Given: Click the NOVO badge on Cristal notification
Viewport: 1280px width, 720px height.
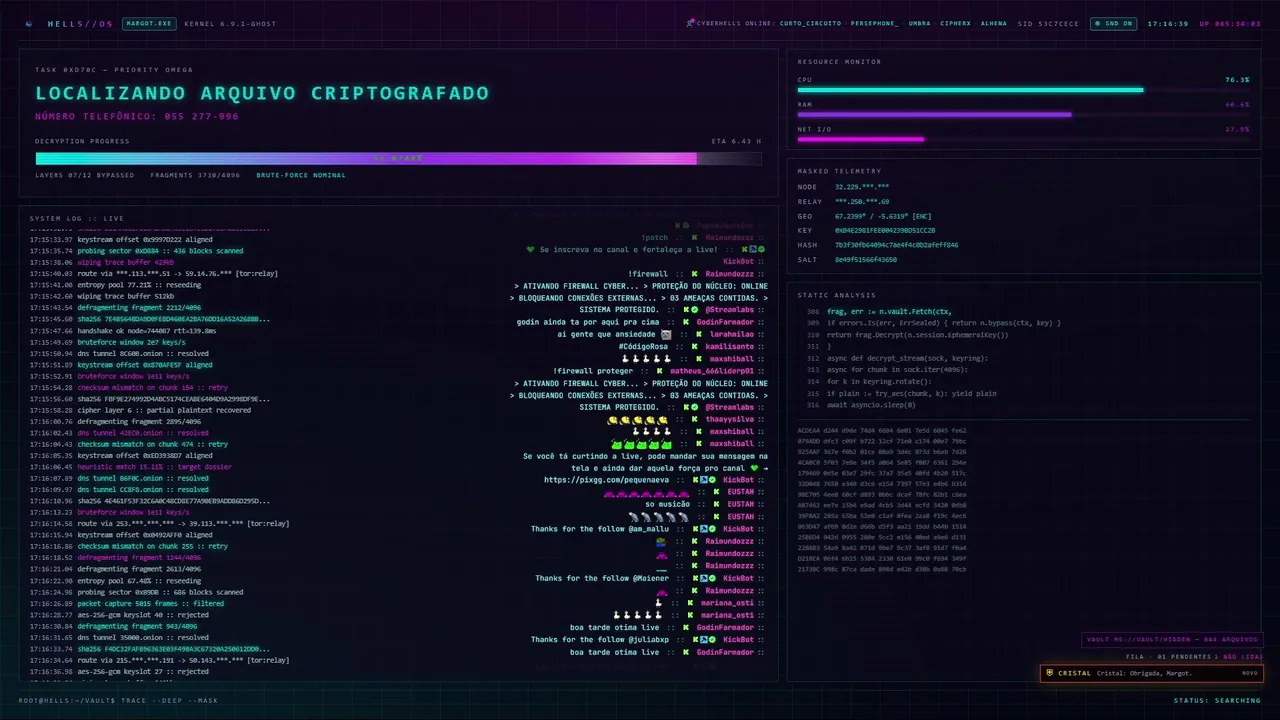Looking at the screenshot, I should [1249, 673].
